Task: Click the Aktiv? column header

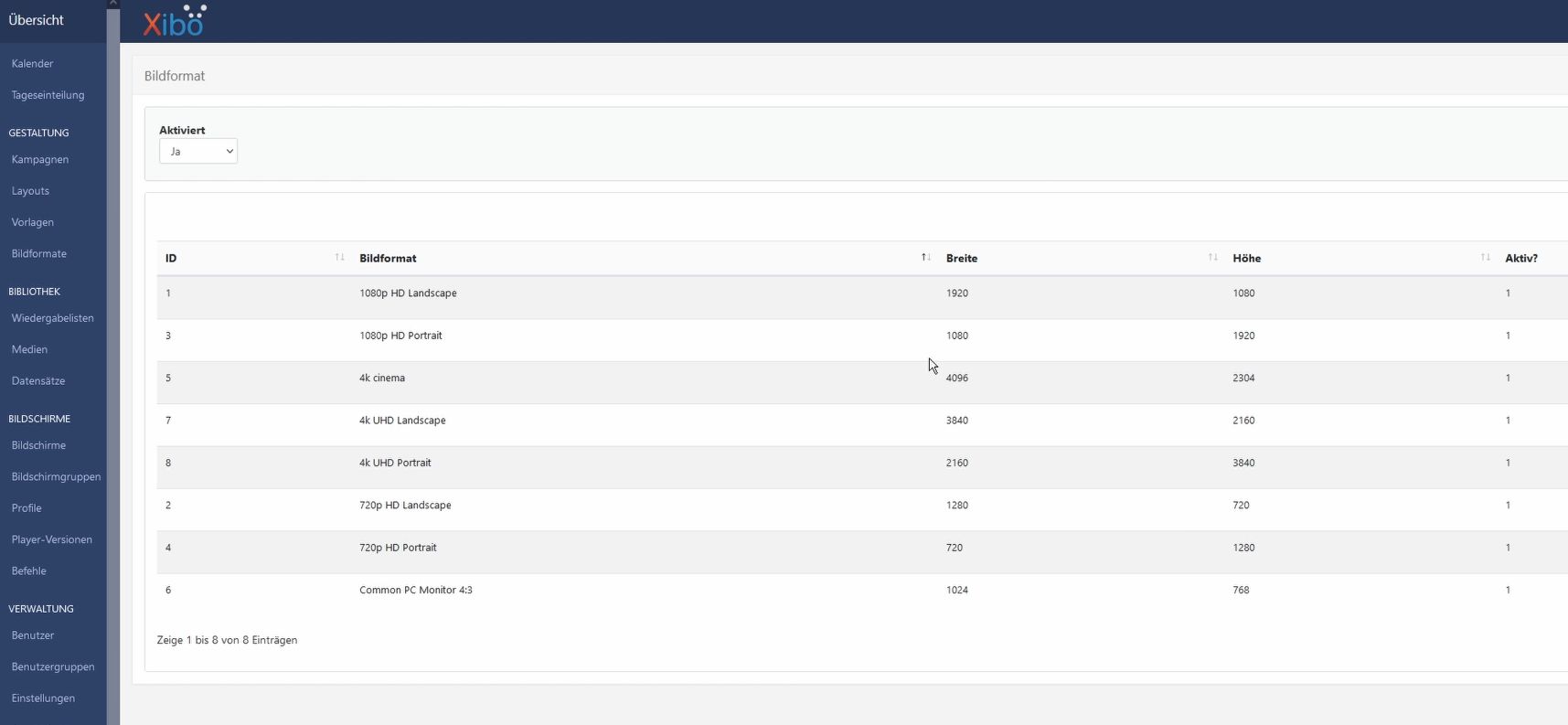Action: pos(1521,258)
